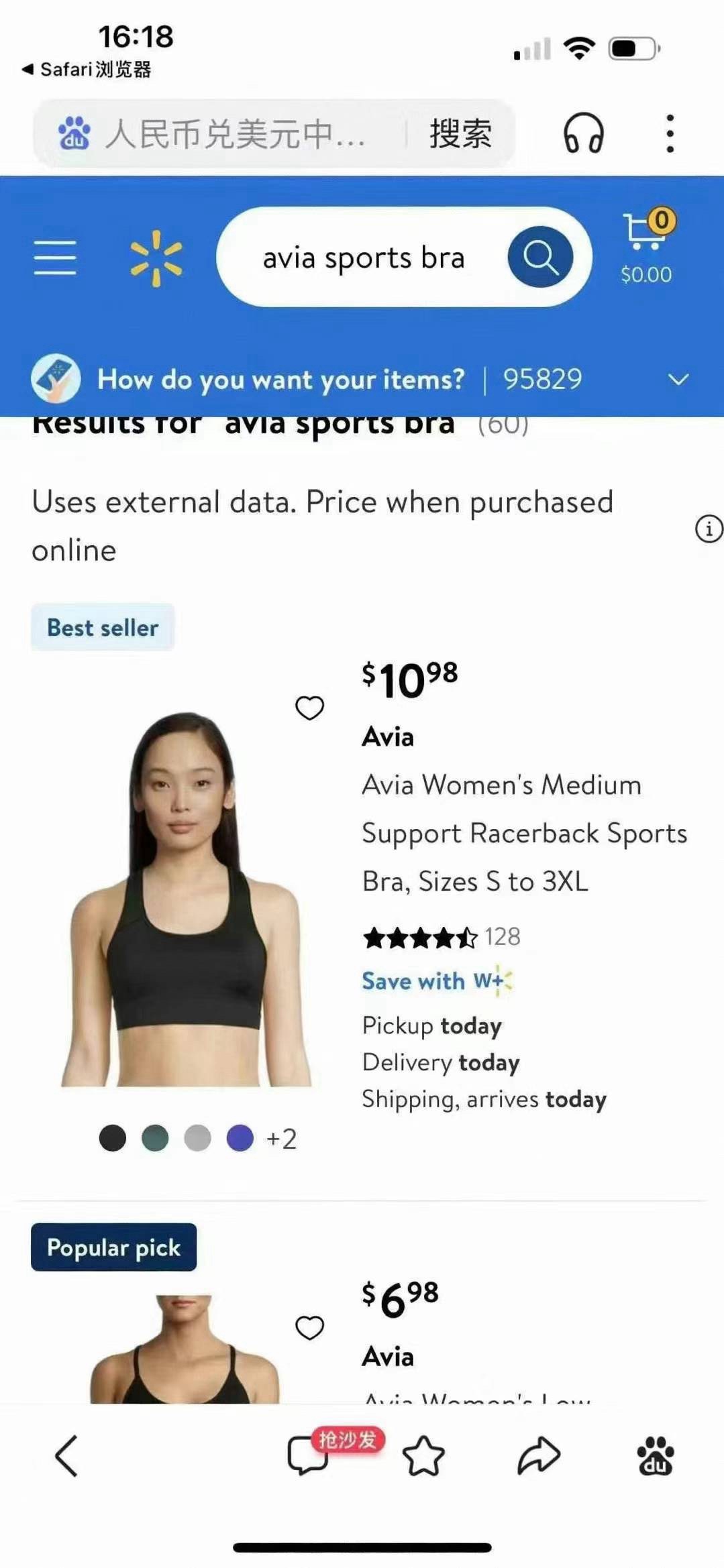Screen dimensions: 724x1568
Task: Tap the Walmart spark logo
Action: click(x=156, y=258)
